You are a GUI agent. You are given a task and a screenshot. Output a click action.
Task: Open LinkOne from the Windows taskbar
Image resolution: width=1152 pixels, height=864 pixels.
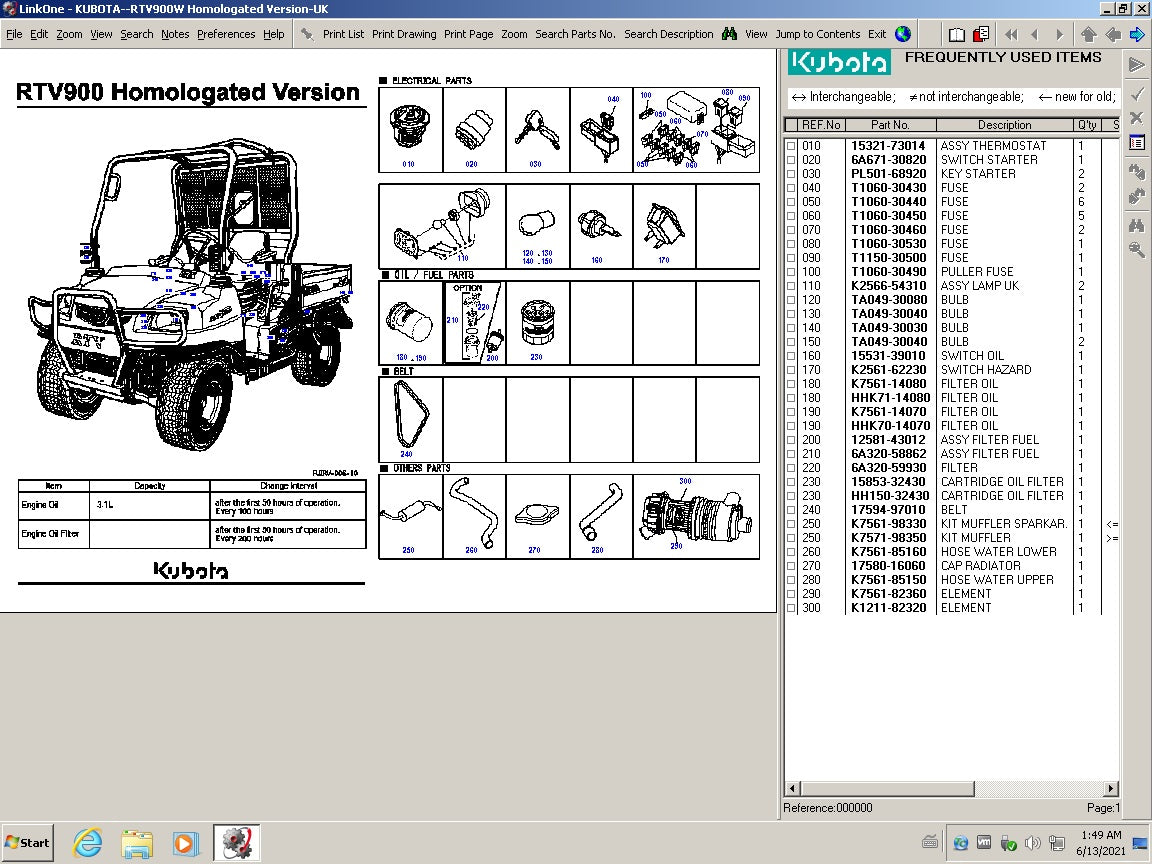click(x=237, y=842)
